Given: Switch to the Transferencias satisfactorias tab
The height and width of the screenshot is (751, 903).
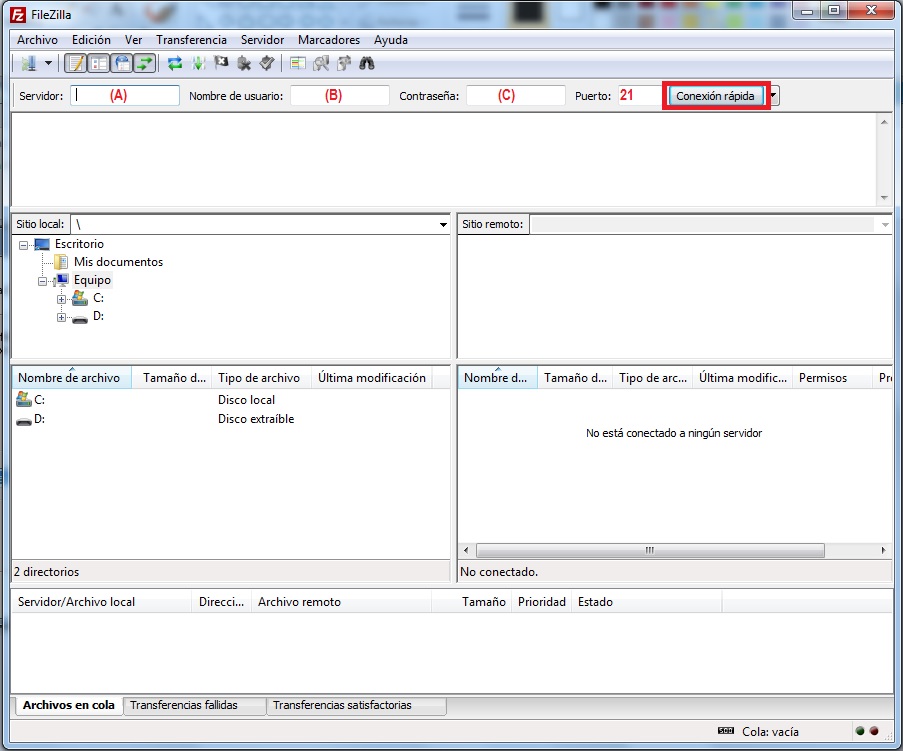Looking at the screenshot, I should pyautogui.click(x=356, y=706).
